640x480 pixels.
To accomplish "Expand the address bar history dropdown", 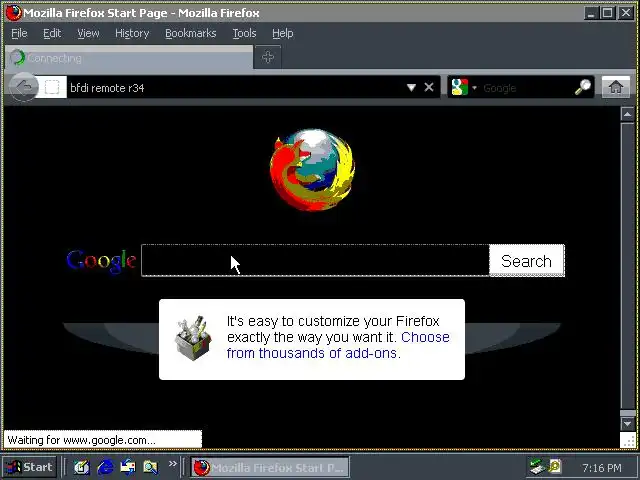I will [x=411, y=87].
